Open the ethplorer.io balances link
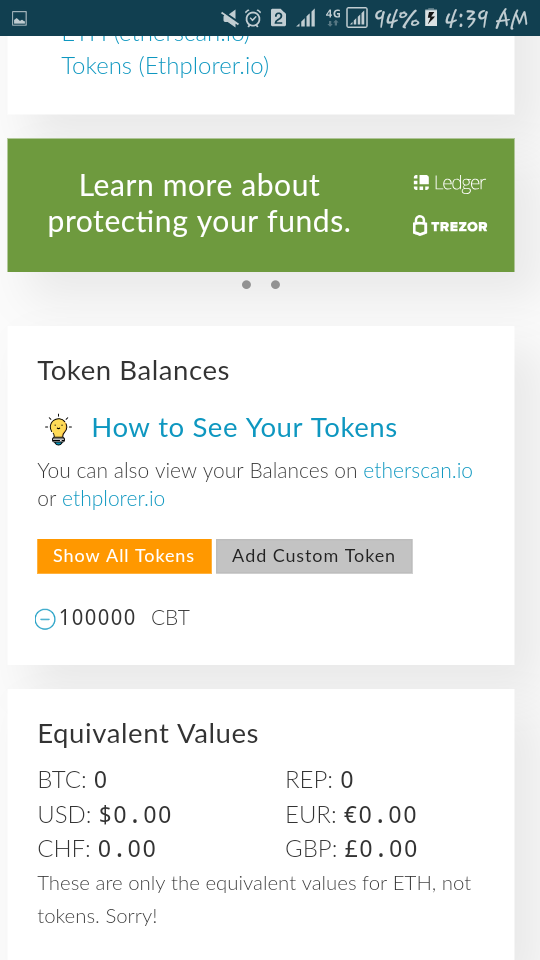Viewport: 540px width, 960px height. [x=114, y=499]
